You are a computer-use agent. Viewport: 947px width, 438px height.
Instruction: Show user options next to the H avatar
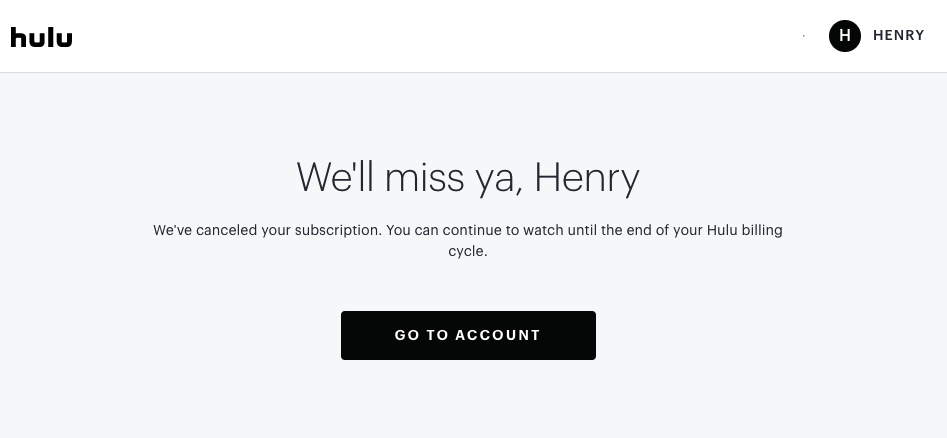(x=898, y=36)
